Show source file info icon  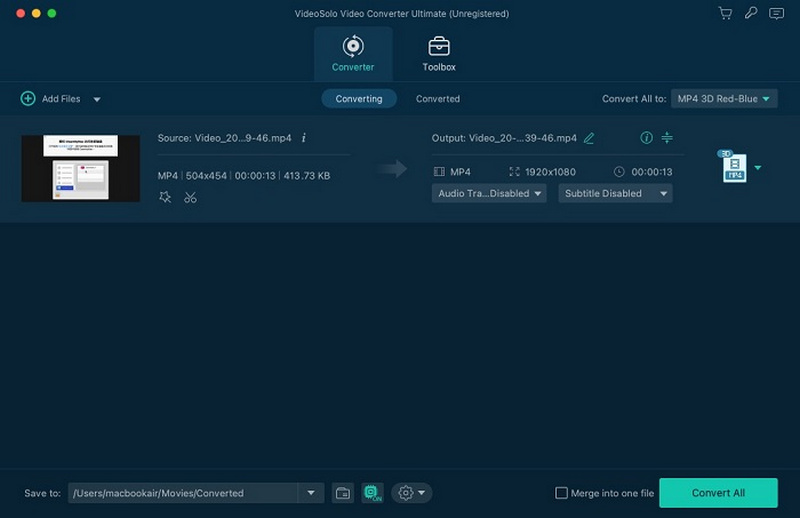pyautogui.click(x=304, y=138)
